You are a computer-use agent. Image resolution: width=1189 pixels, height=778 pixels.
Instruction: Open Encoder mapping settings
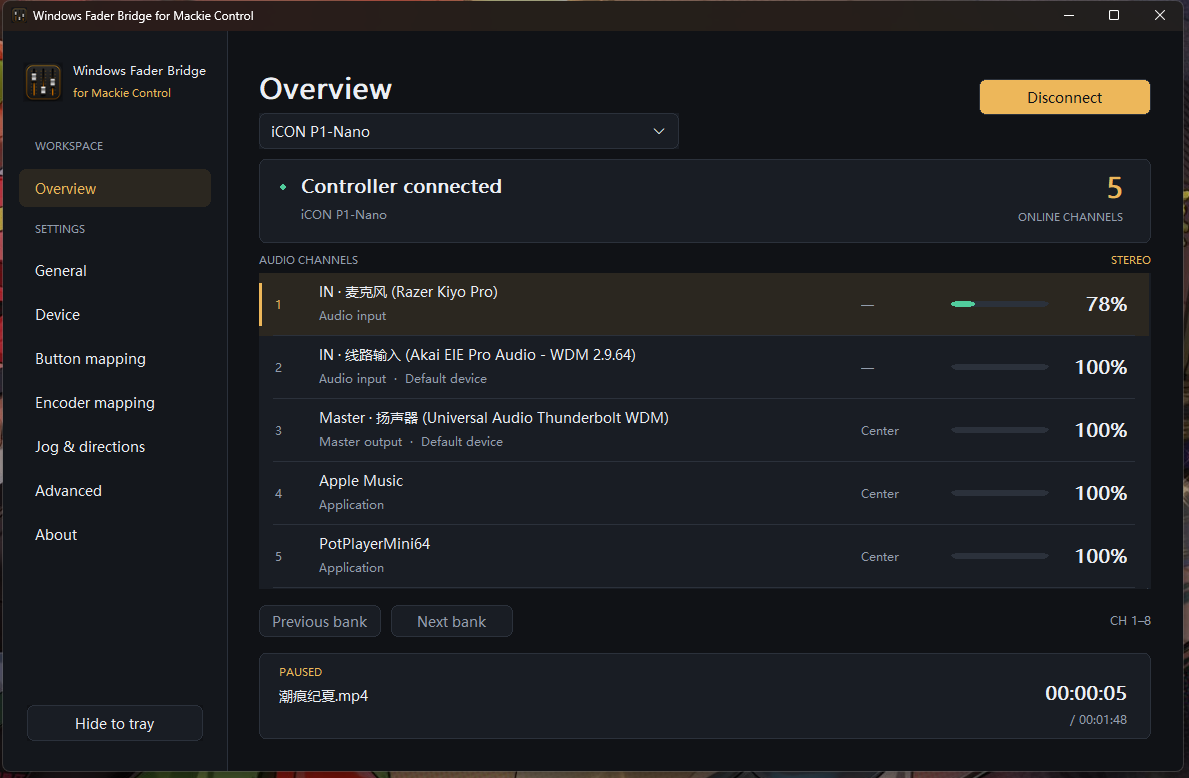click(x=115, y=403)
